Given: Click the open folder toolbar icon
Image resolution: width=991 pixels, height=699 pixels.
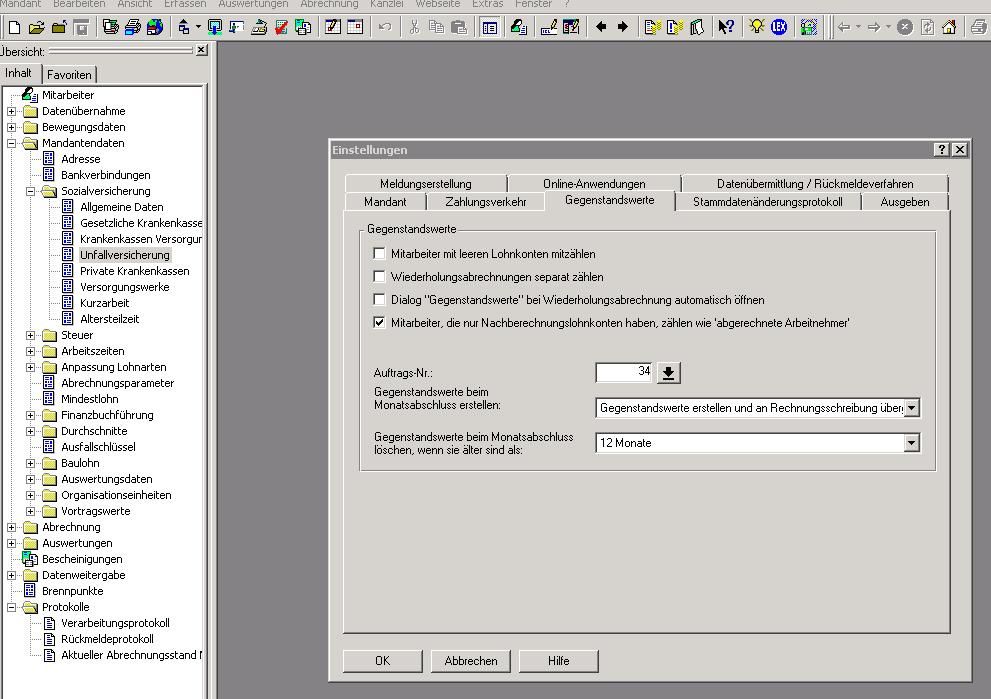Looking at the screenshot, I should (x=37, y=27).
